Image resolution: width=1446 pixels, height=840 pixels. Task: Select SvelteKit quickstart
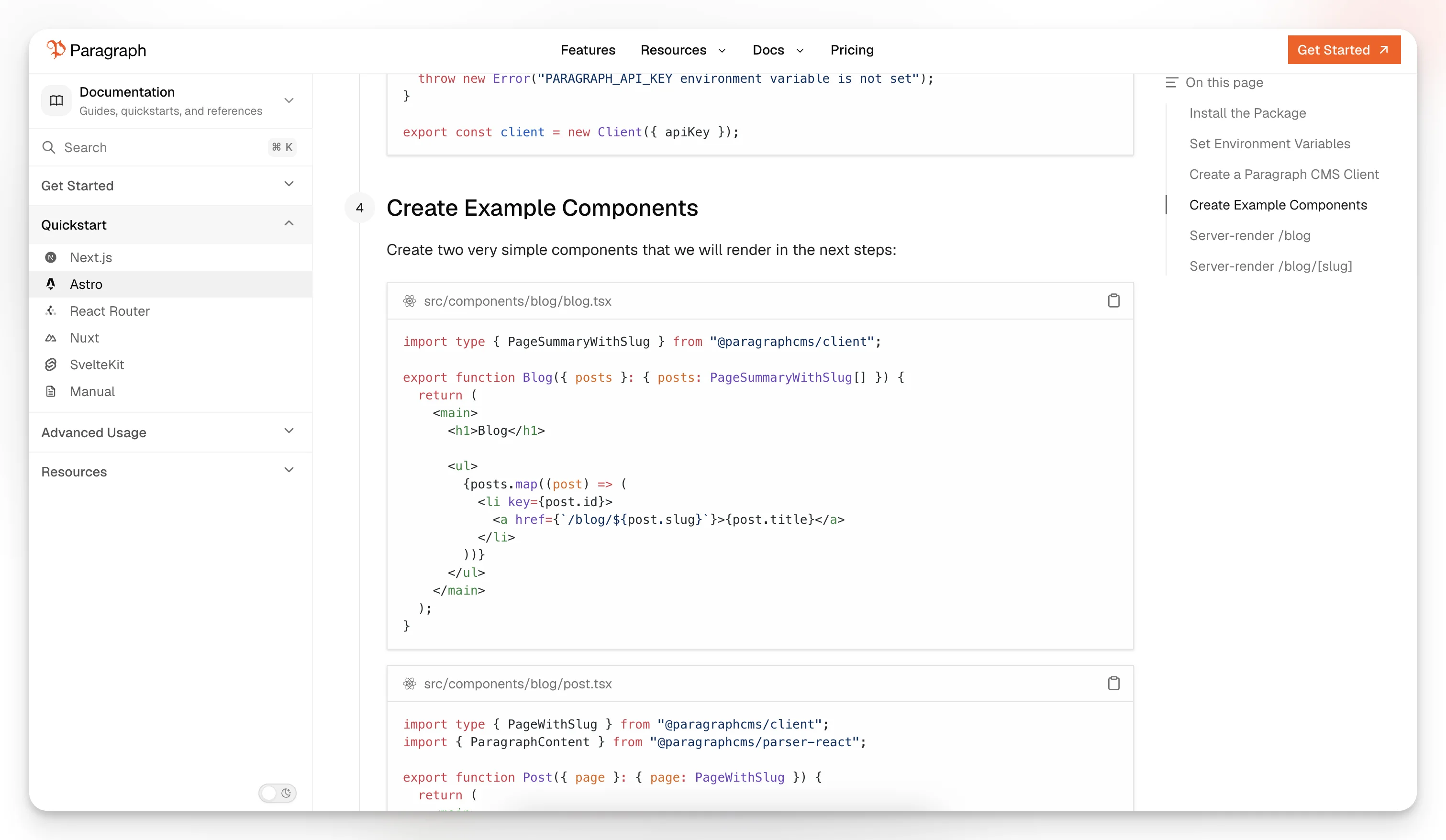point(170,365)
